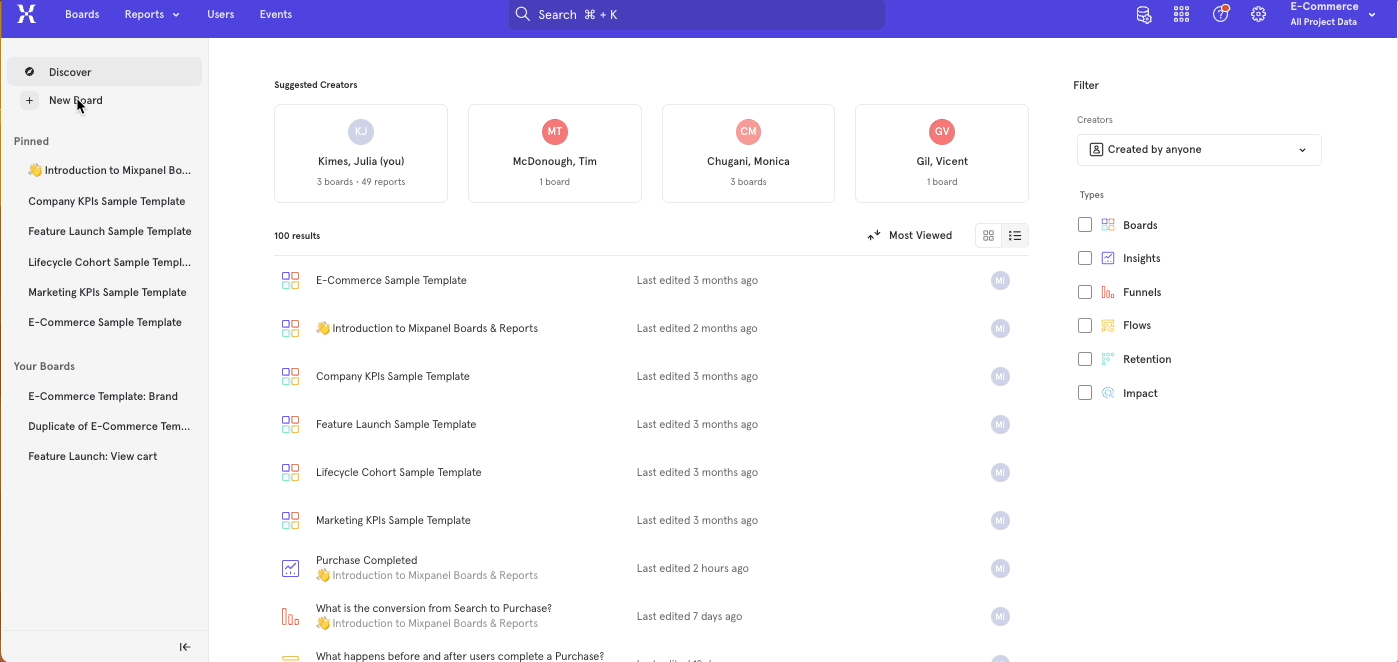Change the Most Viewed sort order
Image resolution: width=1398 pixels, height=662 pixels.
coord(909,236)
